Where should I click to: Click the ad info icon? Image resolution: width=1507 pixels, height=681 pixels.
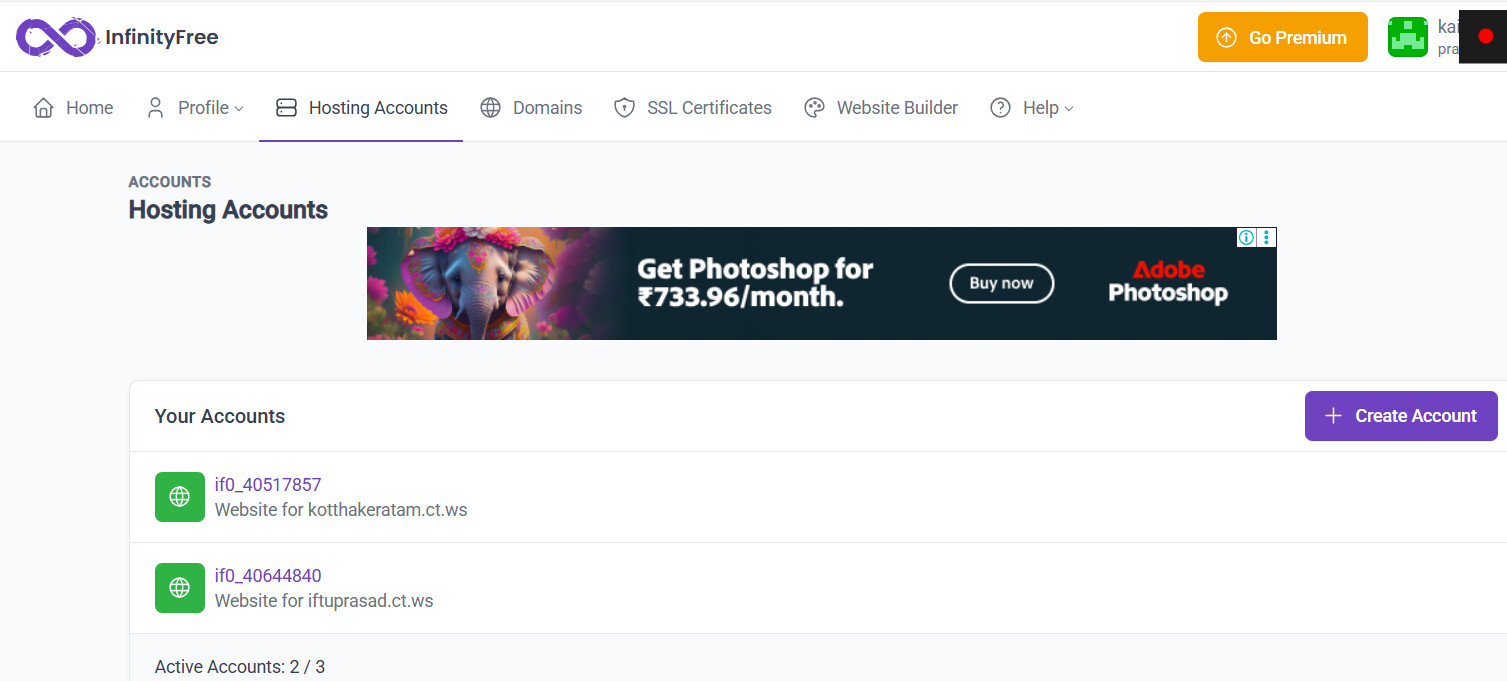pyautogui.click(x=1246, y=237)
